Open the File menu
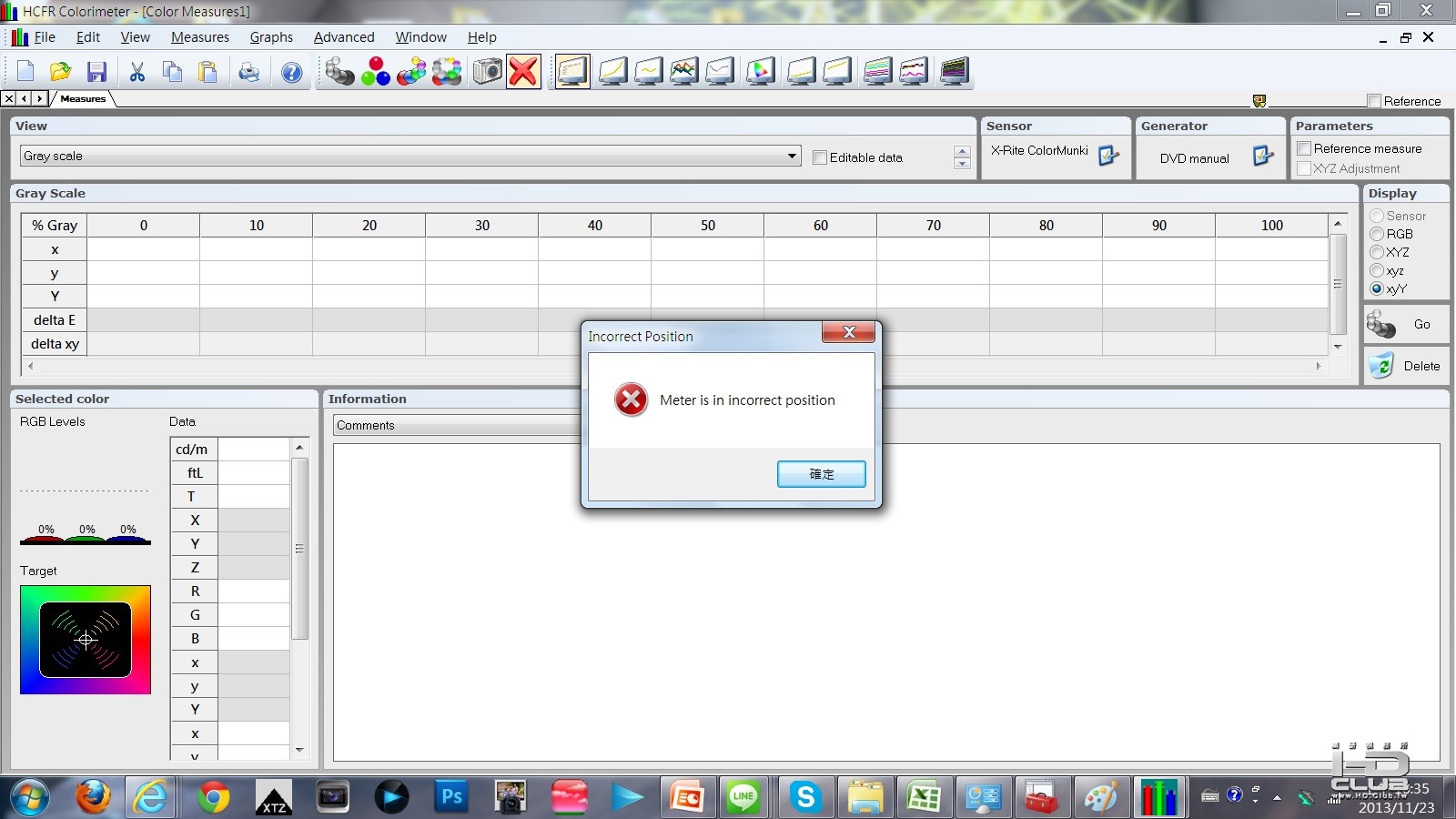The width and height of the screenshot is (1456, 819). (x=45, y=37)
